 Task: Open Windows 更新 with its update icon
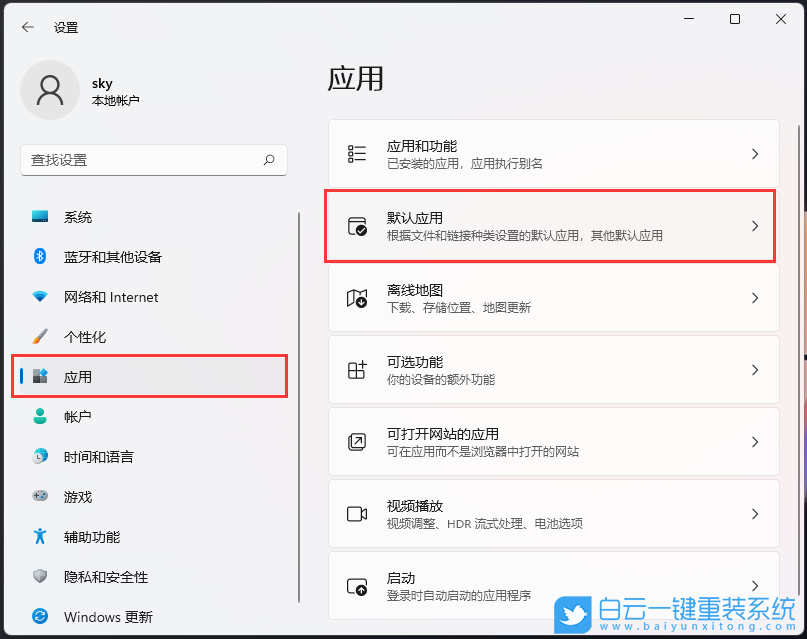[37, 617]
